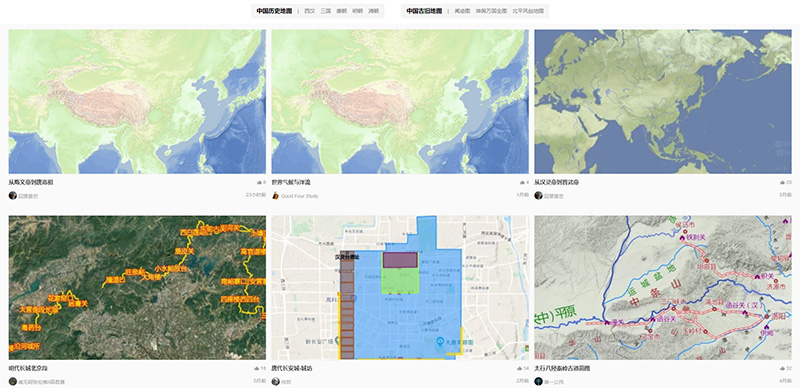800x388 pixels.
Task: Select the 西汉 history map category
Action: [x=310, y=11]
